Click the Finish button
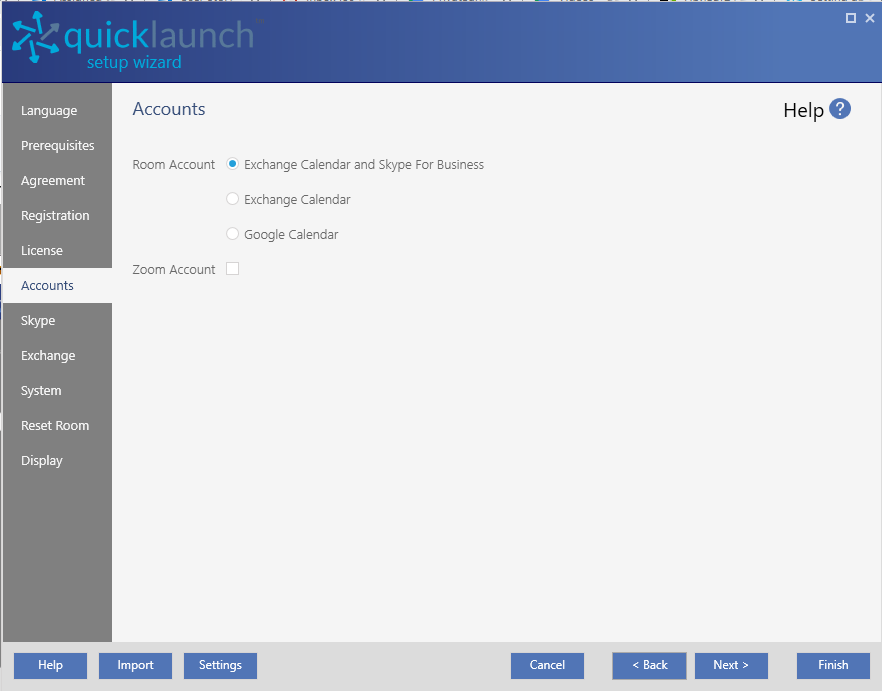882x691 pixels. [x=833, y=665]
